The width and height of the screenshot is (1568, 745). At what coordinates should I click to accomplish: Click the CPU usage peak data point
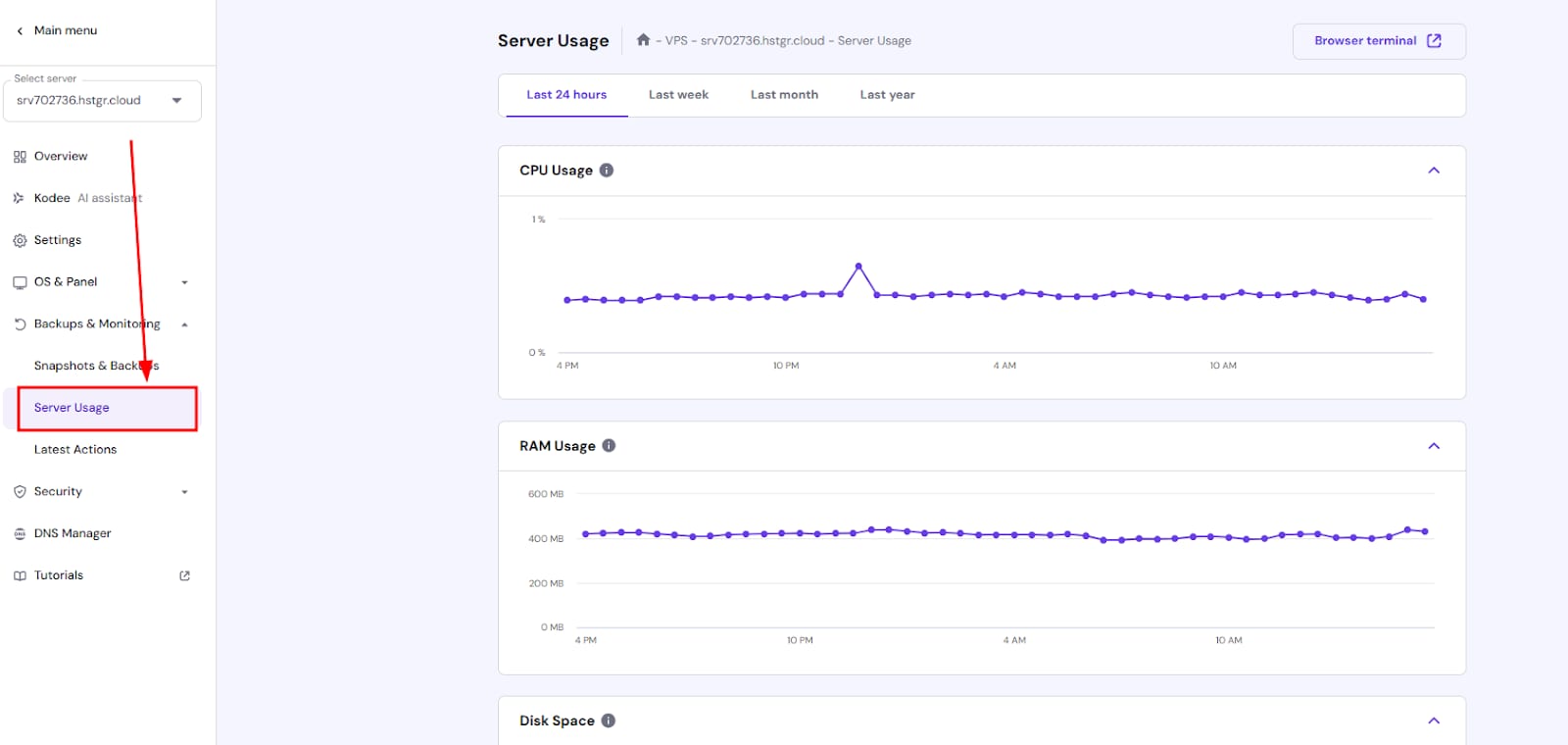click(x=858, y=266)
